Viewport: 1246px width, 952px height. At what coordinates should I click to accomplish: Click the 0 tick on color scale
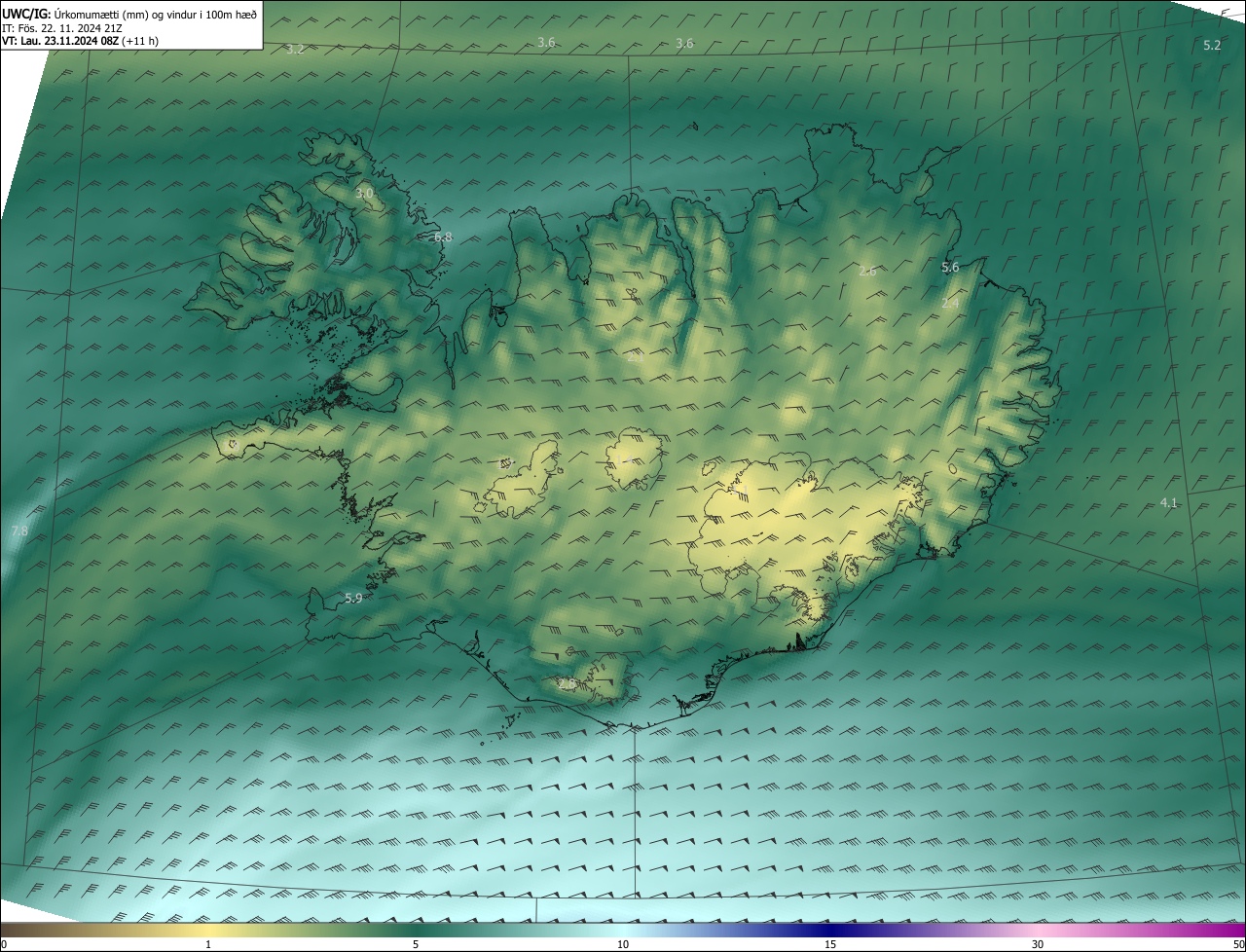[x=4, y=944]
